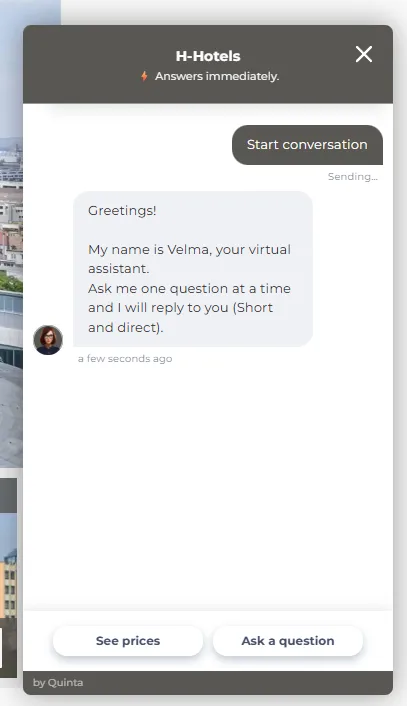Click the See prices button
The height and width of the screenshot is (707, 407).
point(128,641)
